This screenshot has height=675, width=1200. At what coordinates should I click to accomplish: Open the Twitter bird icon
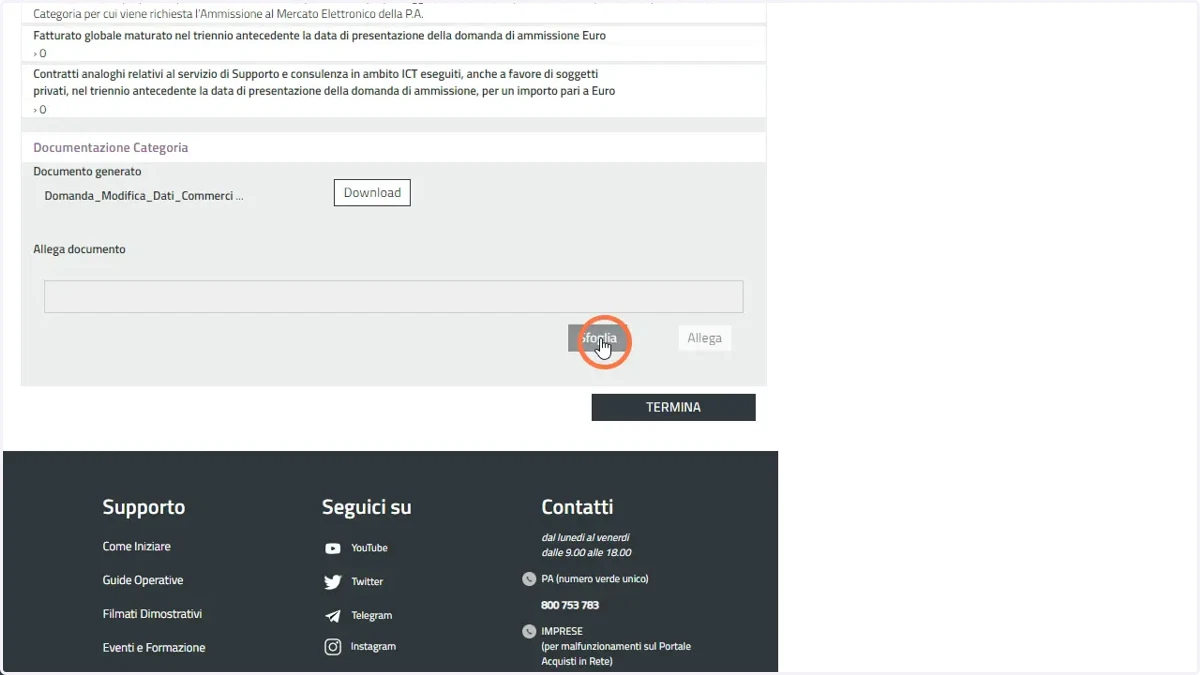[x=333, y=582]
